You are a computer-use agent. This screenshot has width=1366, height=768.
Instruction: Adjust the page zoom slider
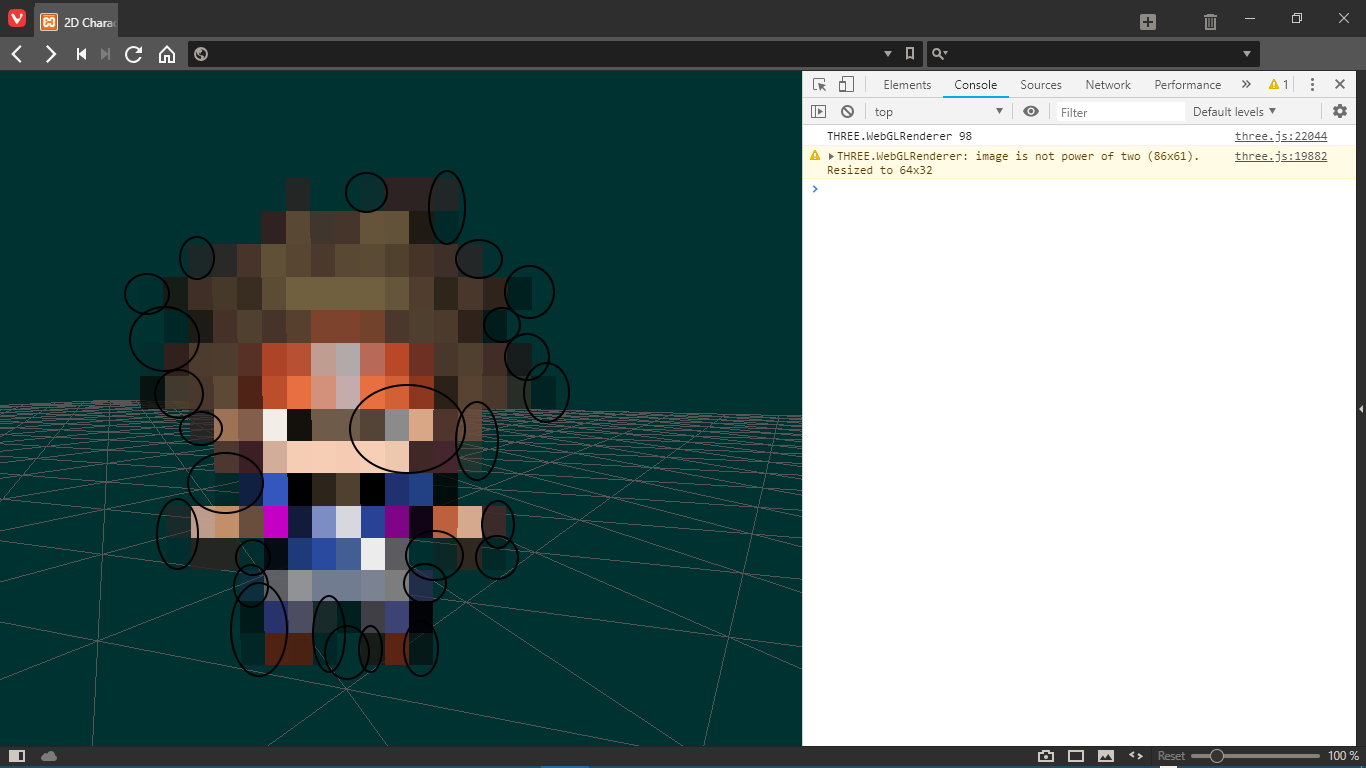coord(1255,756)
